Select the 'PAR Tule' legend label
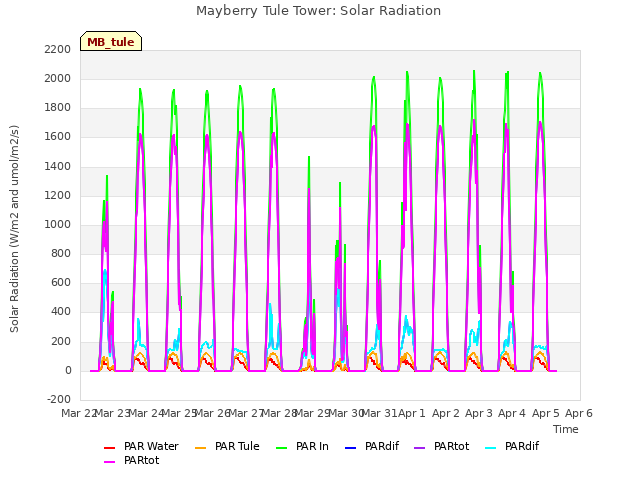Image resolution: width=640 pixels, height=480 pixels. (237, 447)
